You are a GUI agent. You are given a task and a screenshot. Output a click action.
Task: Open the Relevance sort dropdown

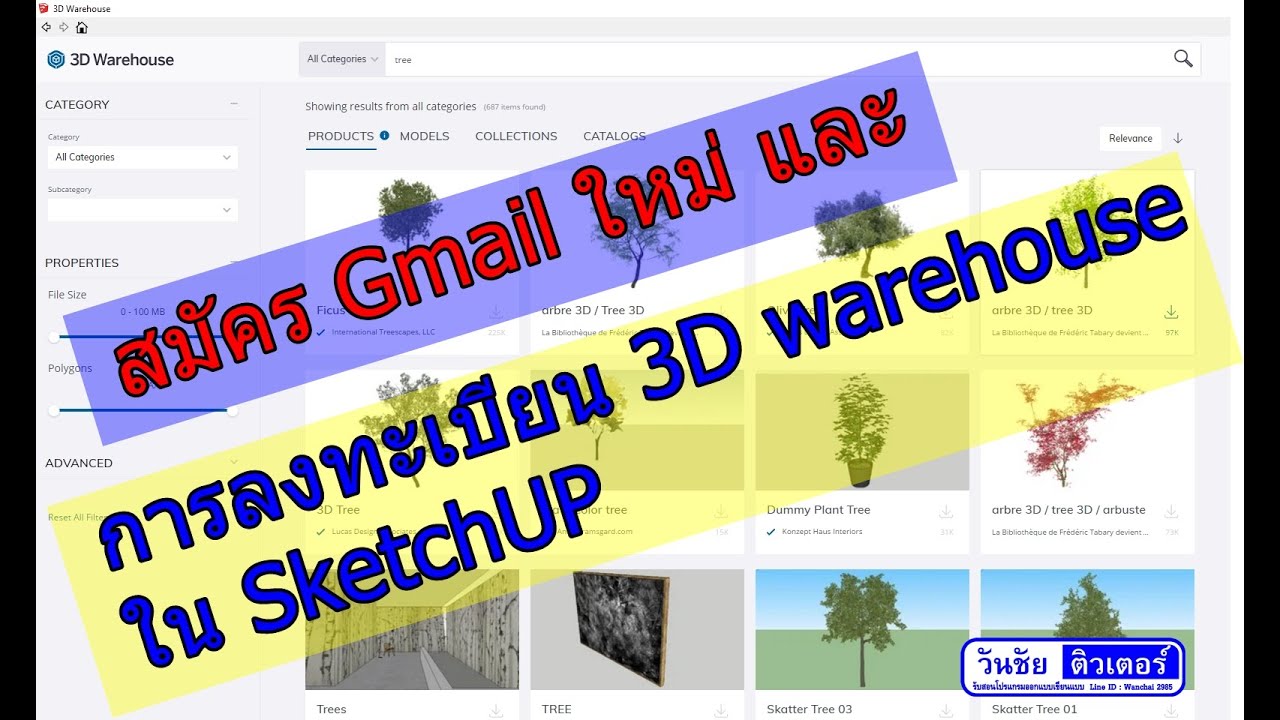click(x=1131, y=138)
